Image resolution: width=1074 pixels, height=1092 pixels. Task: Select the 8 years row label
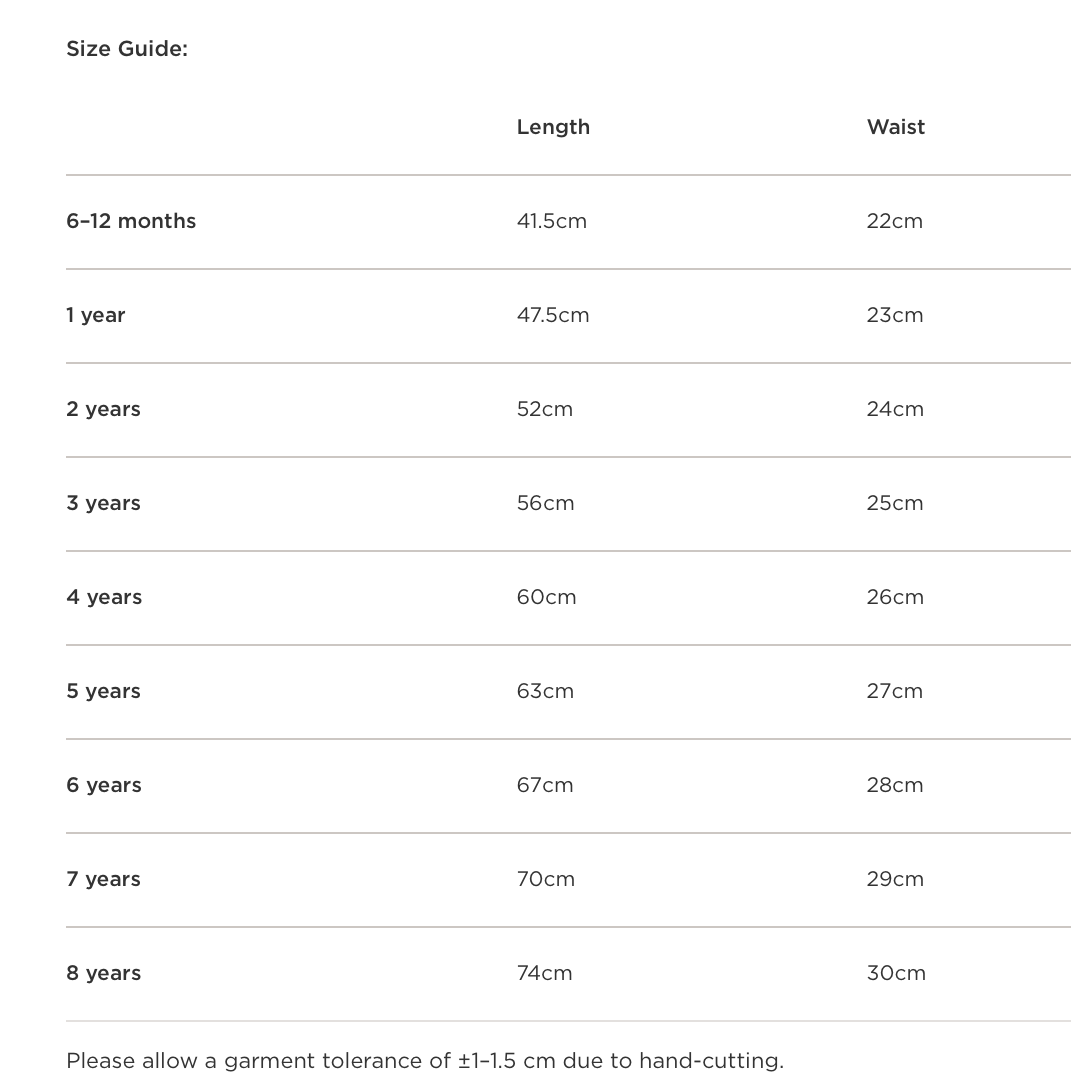(x=104, y=973)
